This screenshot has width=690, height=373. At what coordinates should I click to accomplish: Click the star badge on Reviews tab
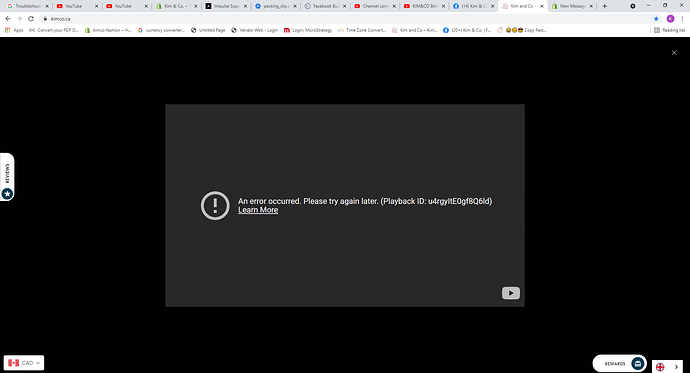click(7, 194)
